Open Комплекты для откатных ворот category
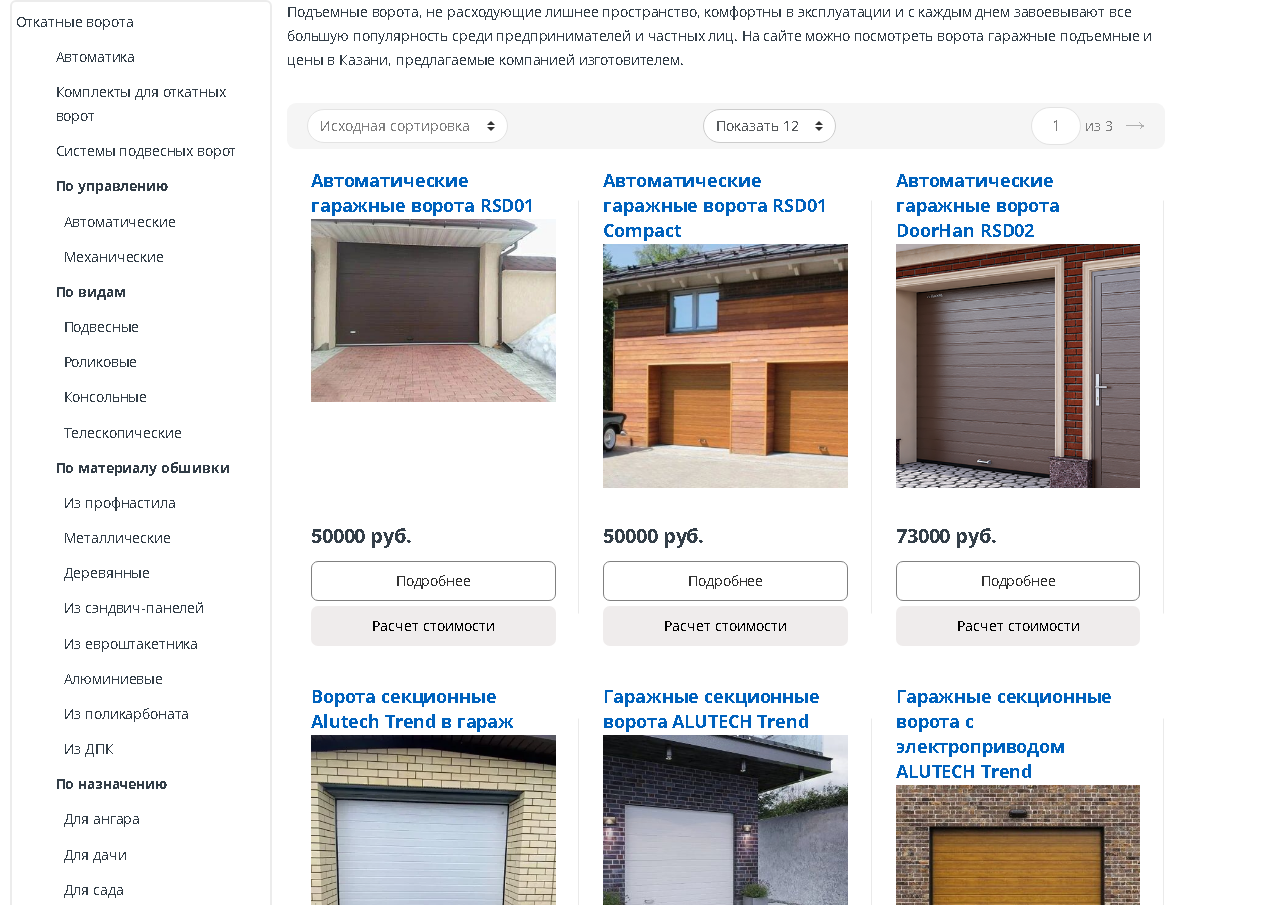 pyautogui.click(x=141, y=104)
